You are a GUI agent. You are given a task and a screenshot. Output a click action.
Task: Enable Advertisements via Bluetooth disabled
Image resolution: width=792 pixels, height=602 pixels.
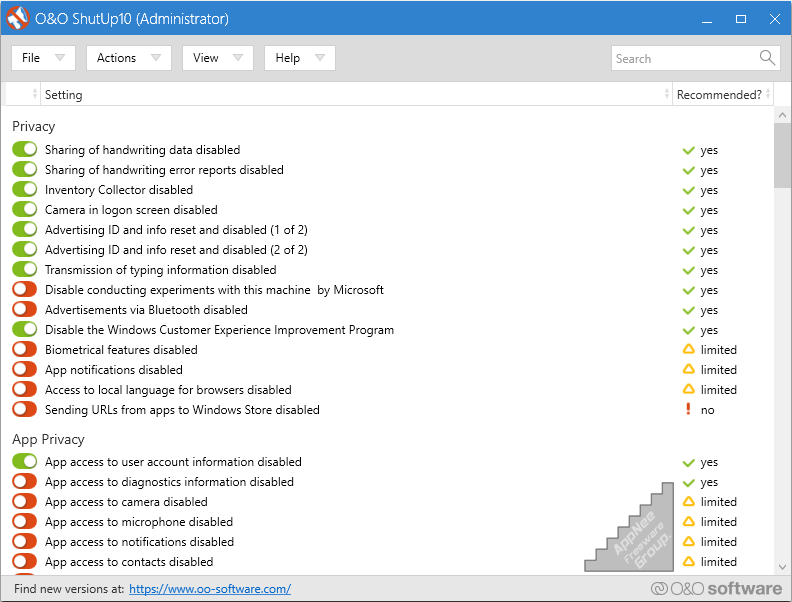25,309
